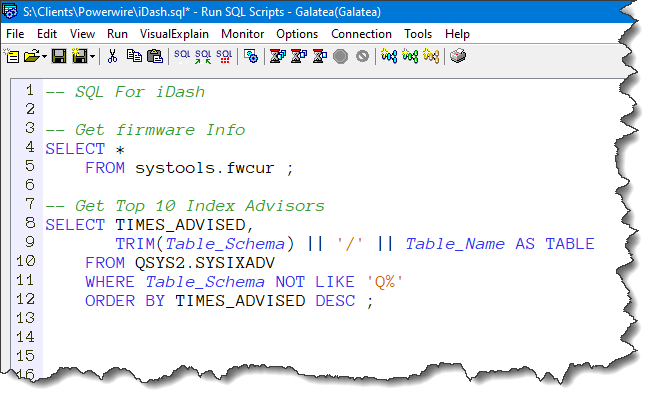Click the Open file folder icon
Screen dimensions: 662x406
(x=31, y=56)
